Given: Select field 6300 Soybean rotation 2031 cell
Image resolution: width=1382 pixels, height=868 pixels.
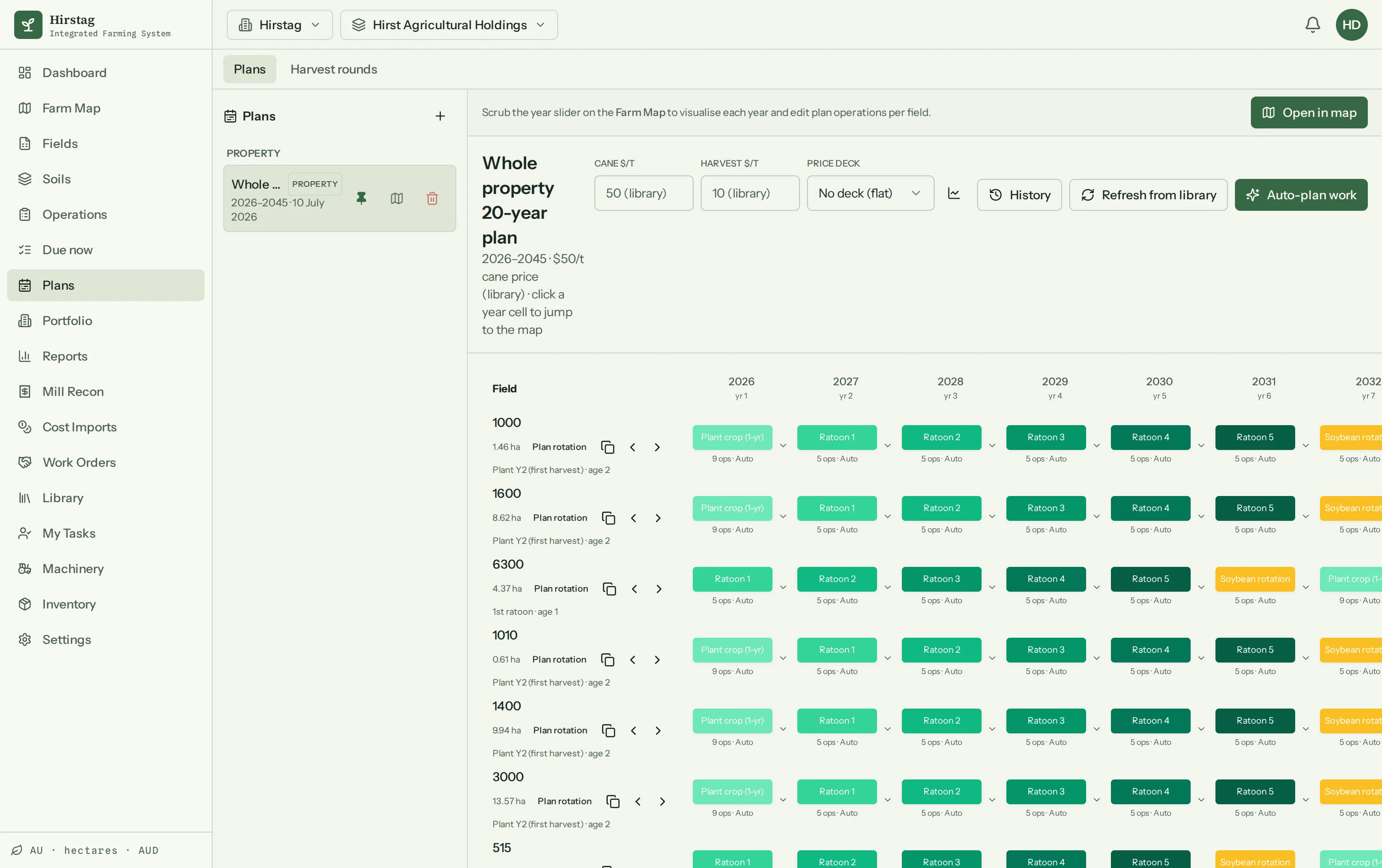Looking at the screenshot, I should pos(1254,579).
